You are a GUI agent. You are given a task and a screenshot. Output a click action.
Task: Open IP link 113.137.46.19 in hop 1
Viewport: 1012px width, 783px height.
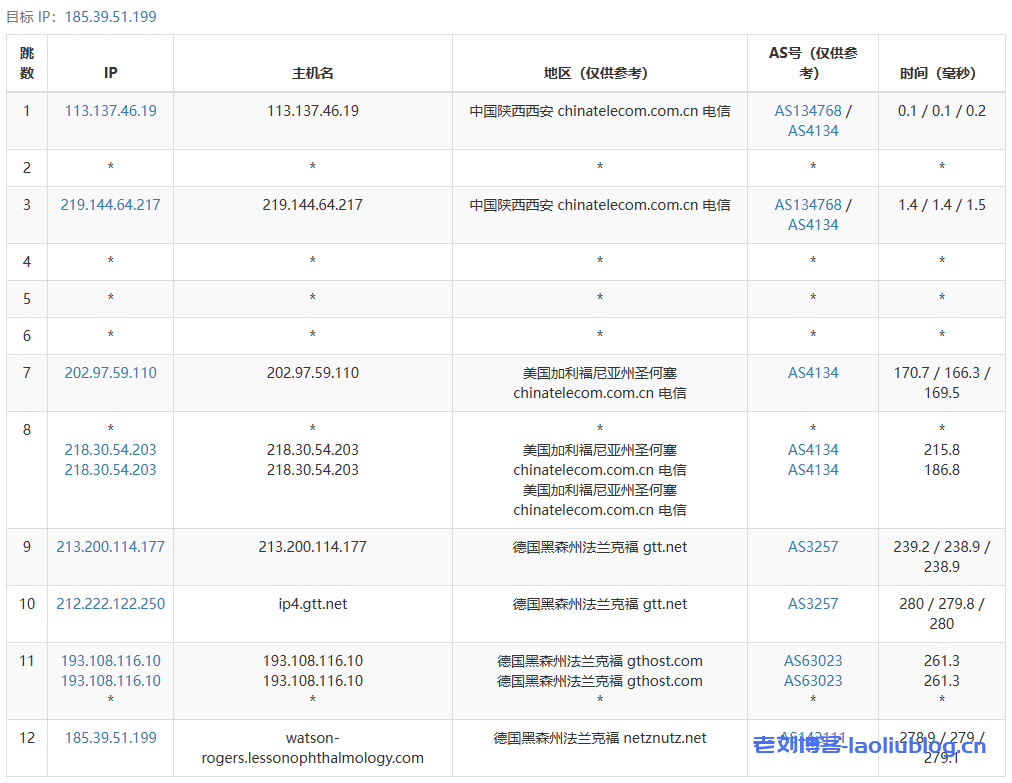point(110,111)
